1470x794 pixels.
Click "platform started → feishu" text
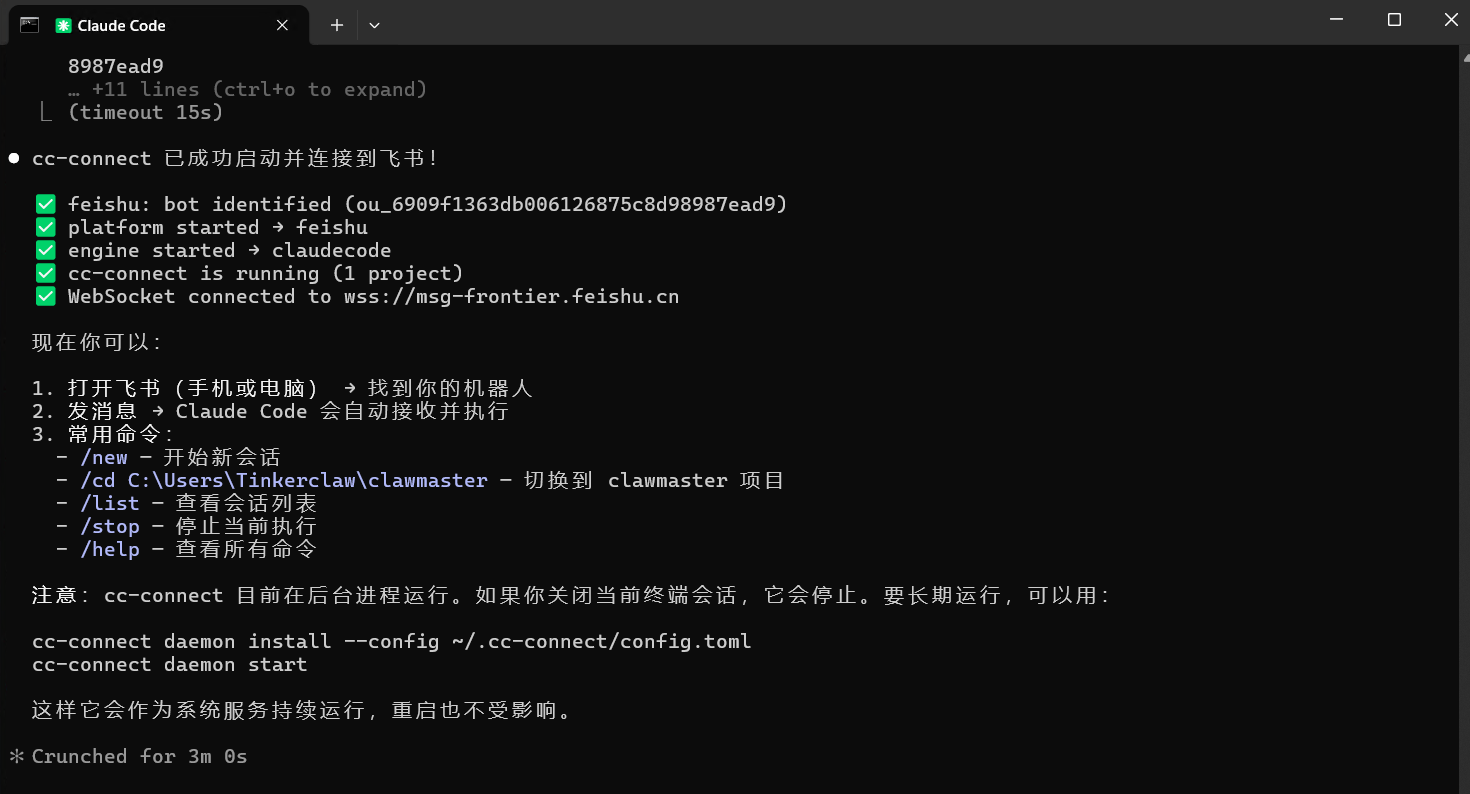point(218,228)
